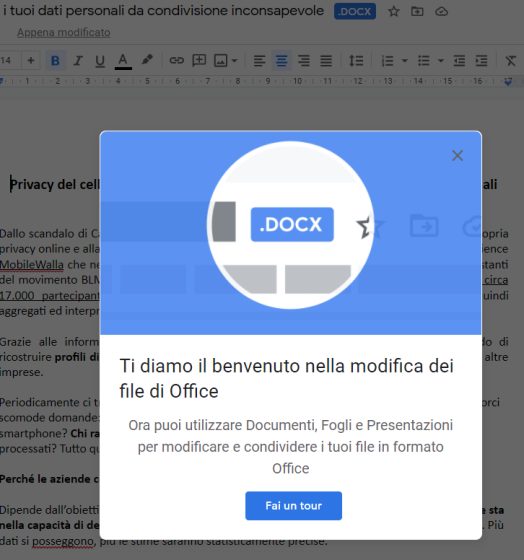The height and width of the screenshot is (560, 524).
Task: Star the document in the title bar
Action: [393, 11]
